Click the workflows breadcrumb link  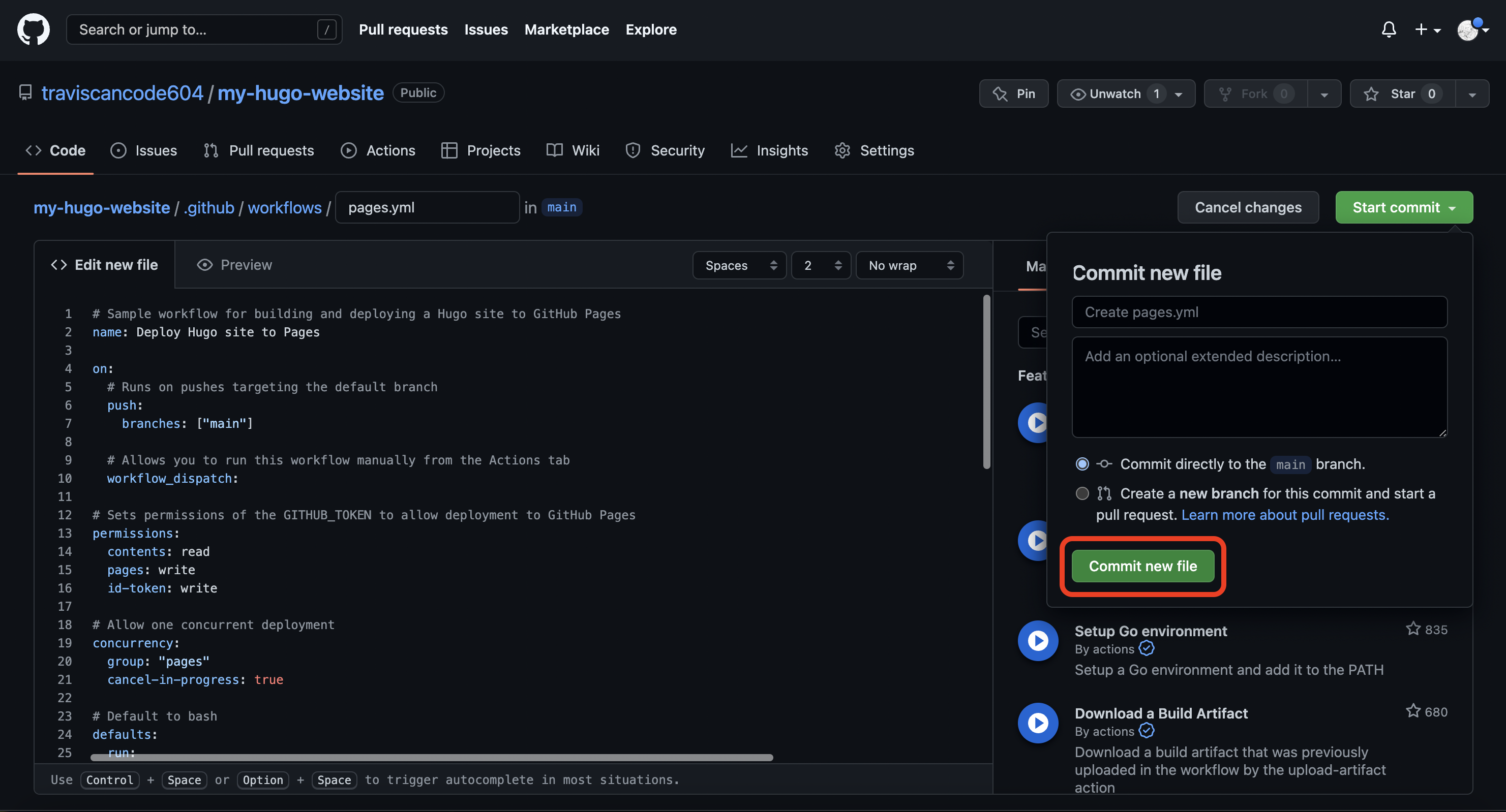(x=285, y=207)
